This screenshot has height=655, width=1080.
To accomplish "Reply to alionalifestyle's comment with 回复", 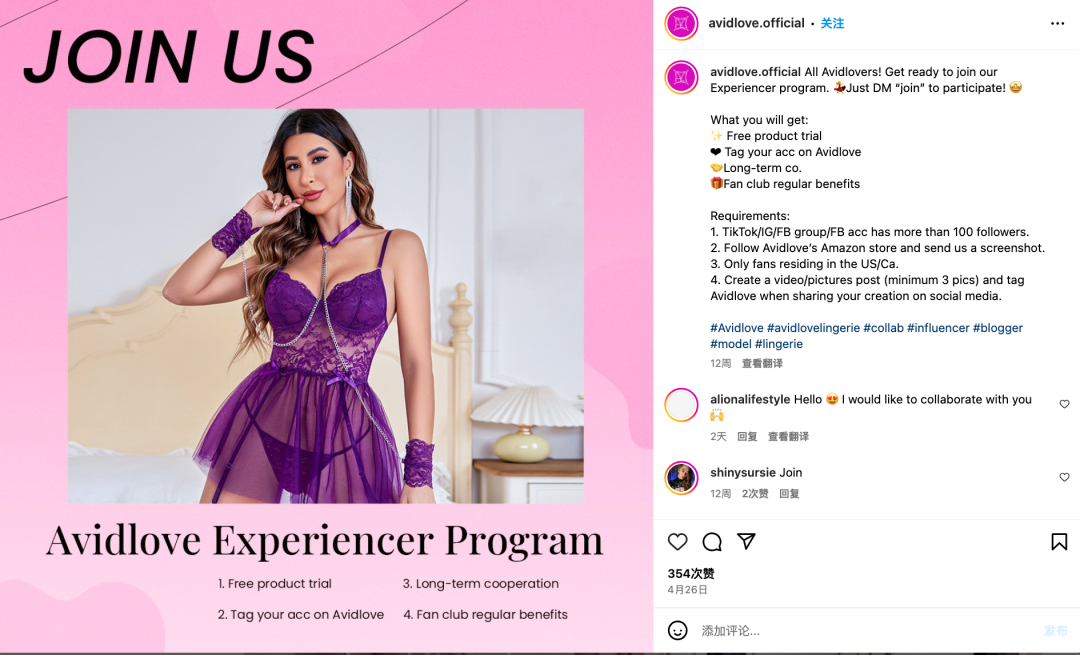I will pos(747,437).
